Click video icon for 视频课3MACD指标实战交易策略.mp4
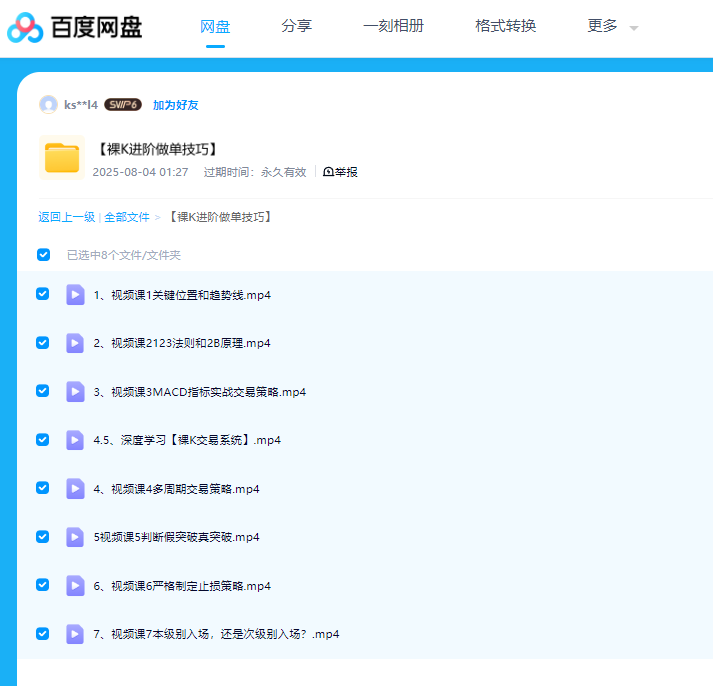 (75, 392)
